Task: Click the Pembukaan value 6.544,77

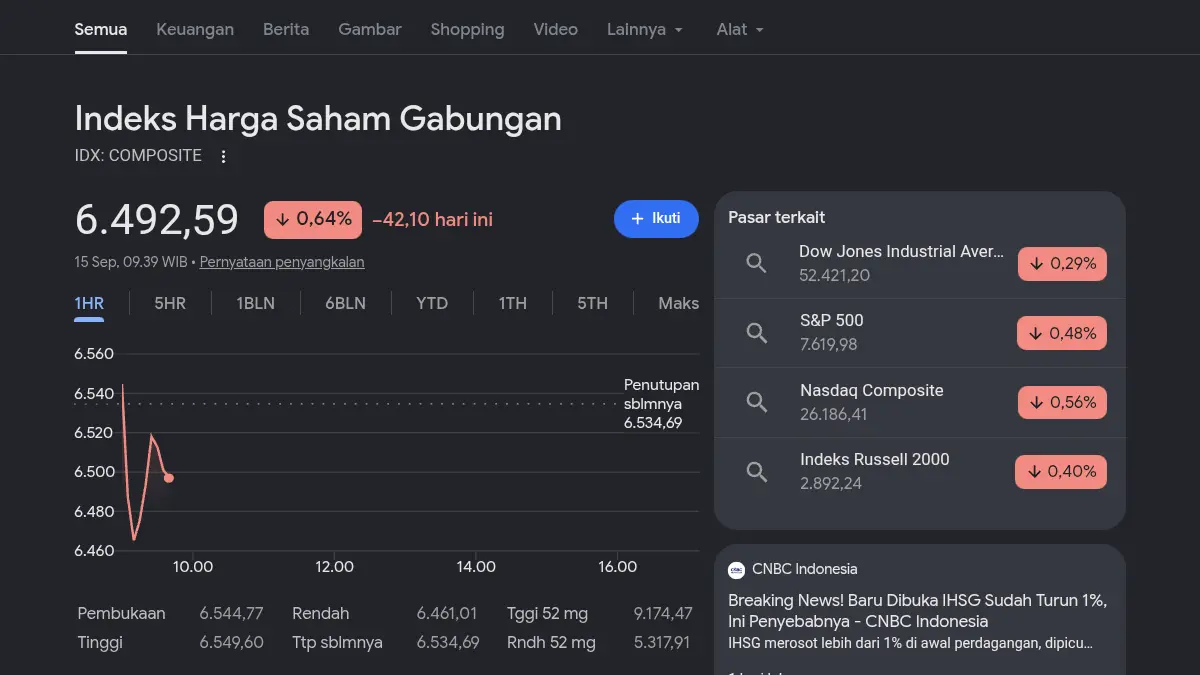Action: (x=232, y=614)
